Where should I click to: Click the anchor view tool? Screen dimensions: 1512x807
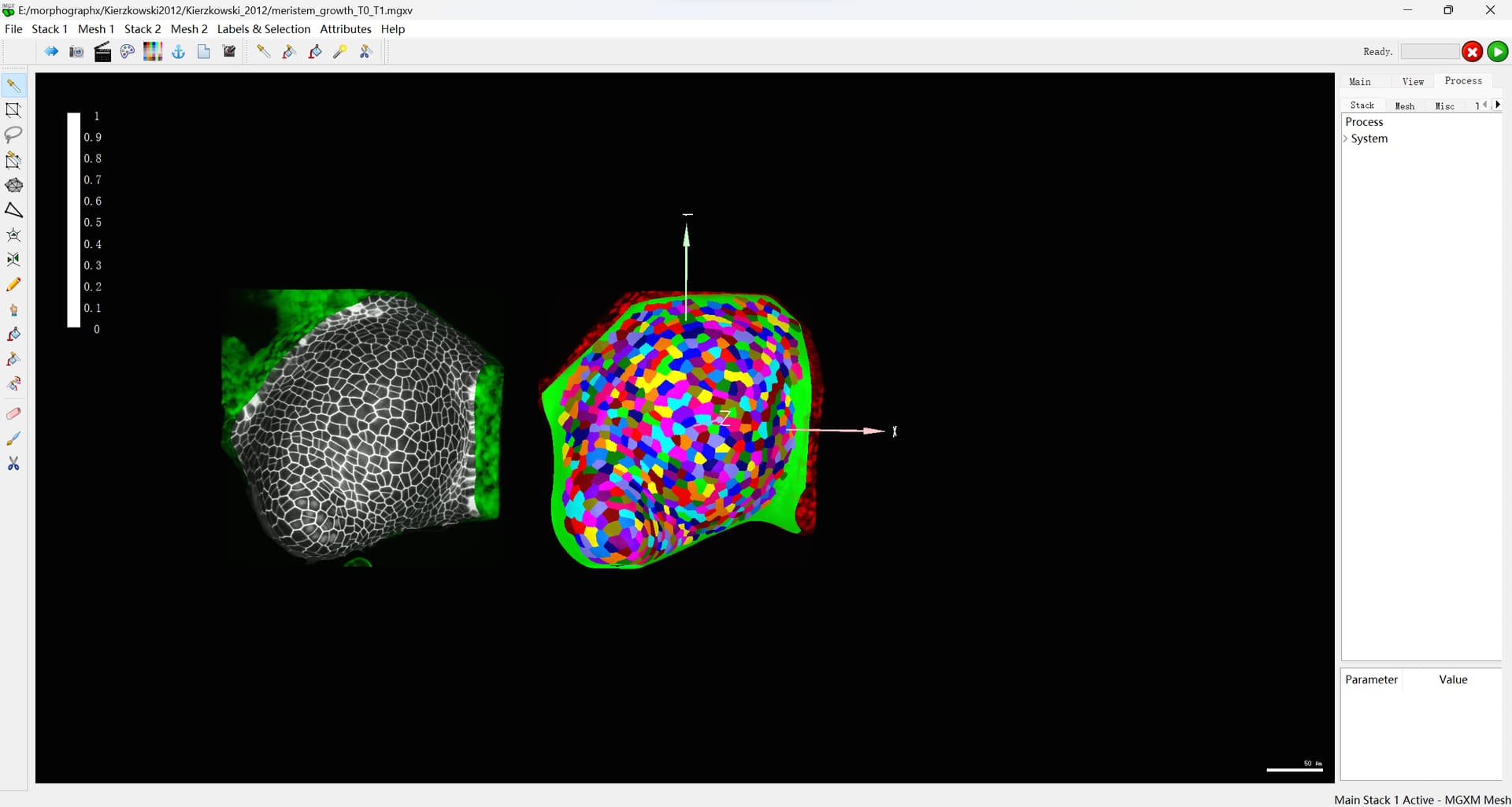pyautogui.click(x=178, y=51)
